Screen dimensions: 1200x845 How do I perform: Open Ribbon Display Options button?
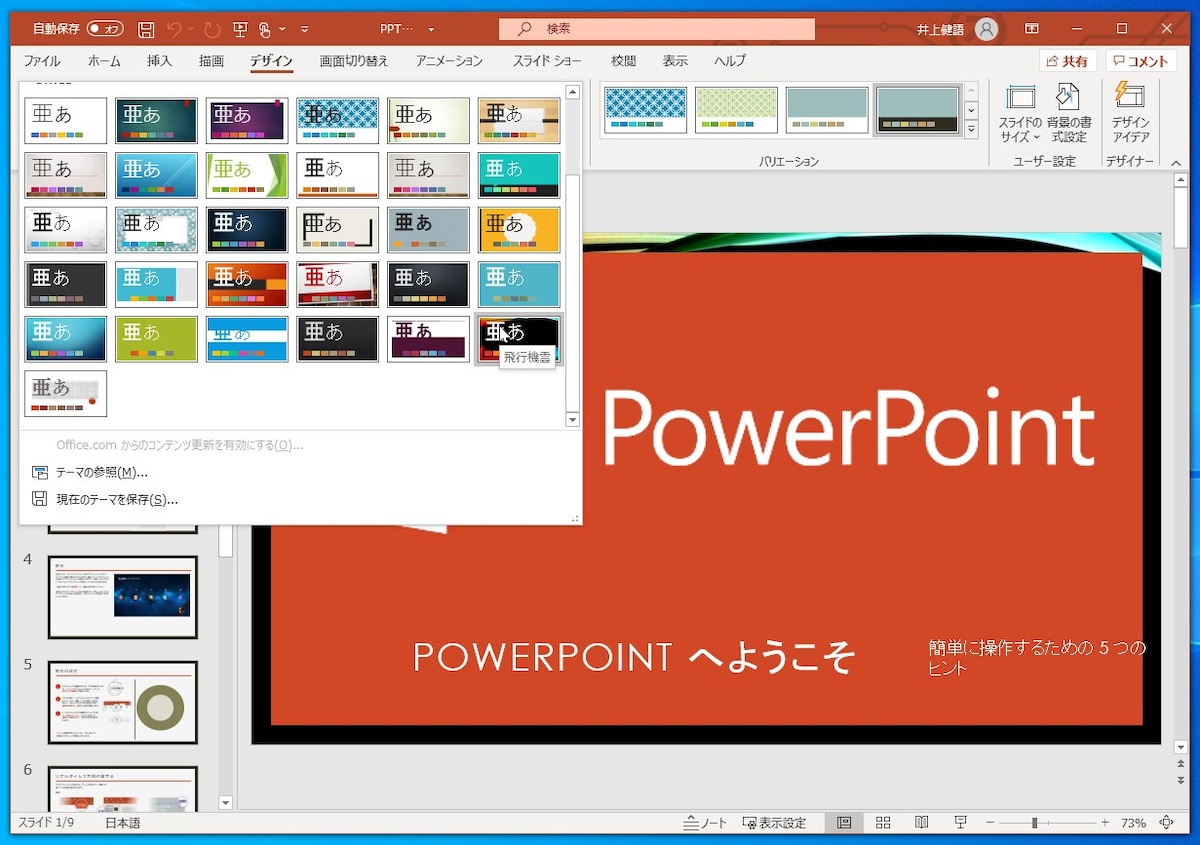[x=1032, y=29]
